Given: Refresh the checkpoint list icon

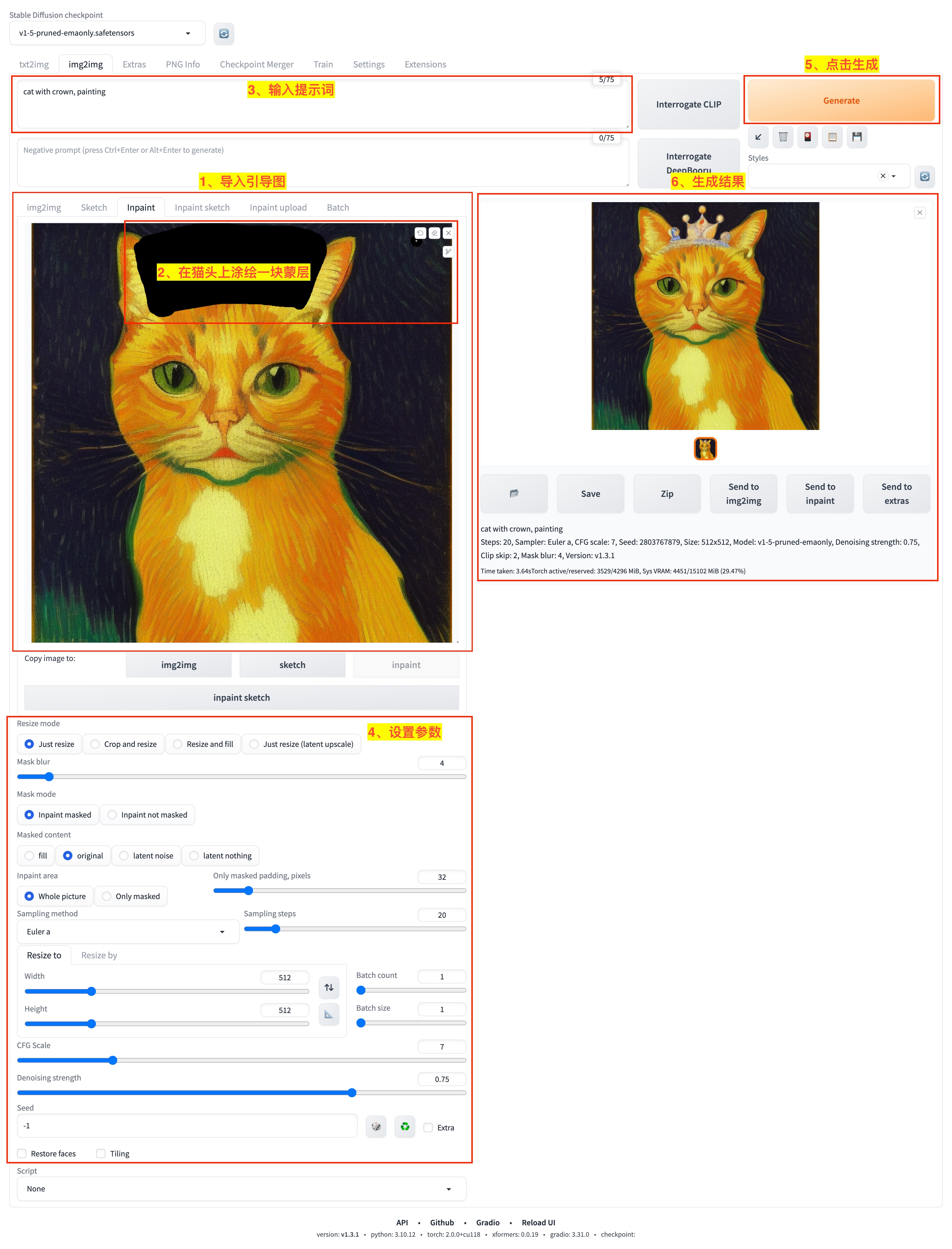Looking at the screenshot, I should 224,33.
